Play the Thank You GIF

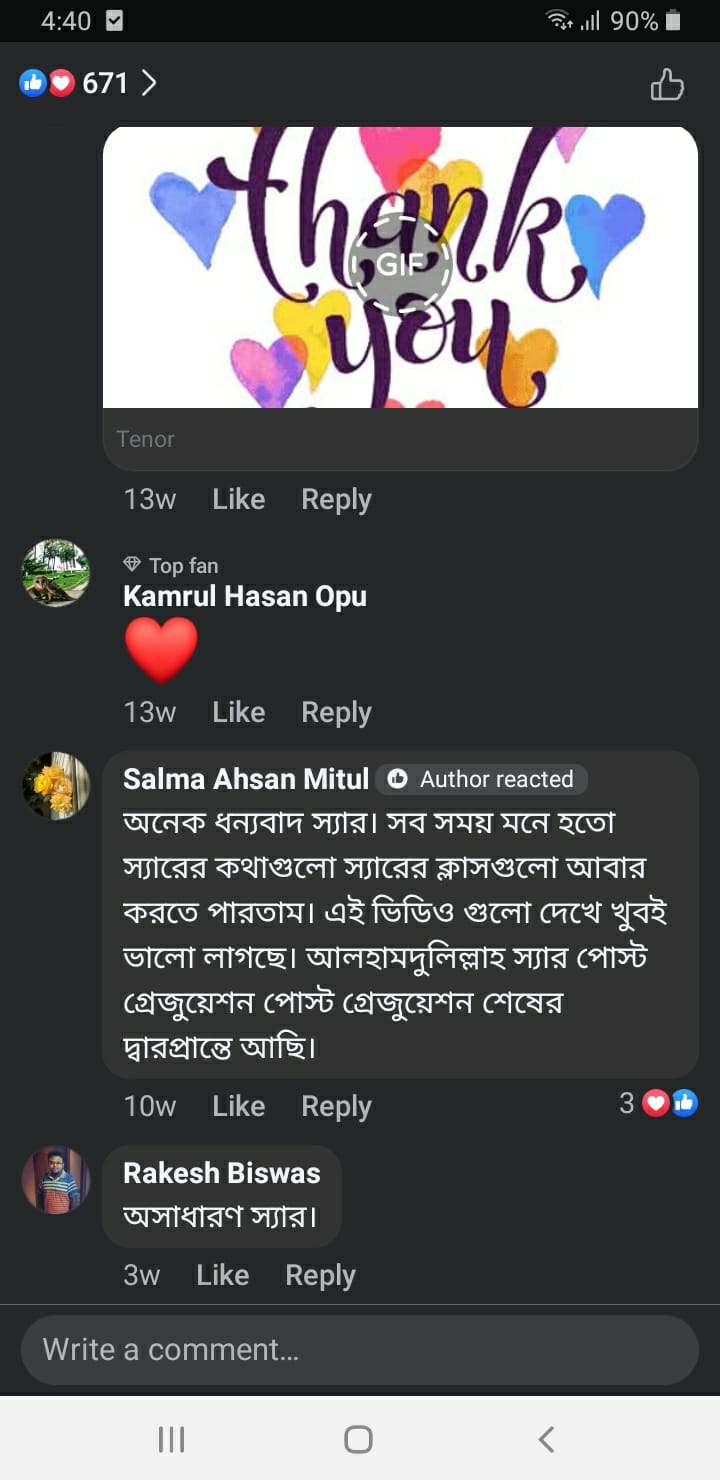click(400, 265)
